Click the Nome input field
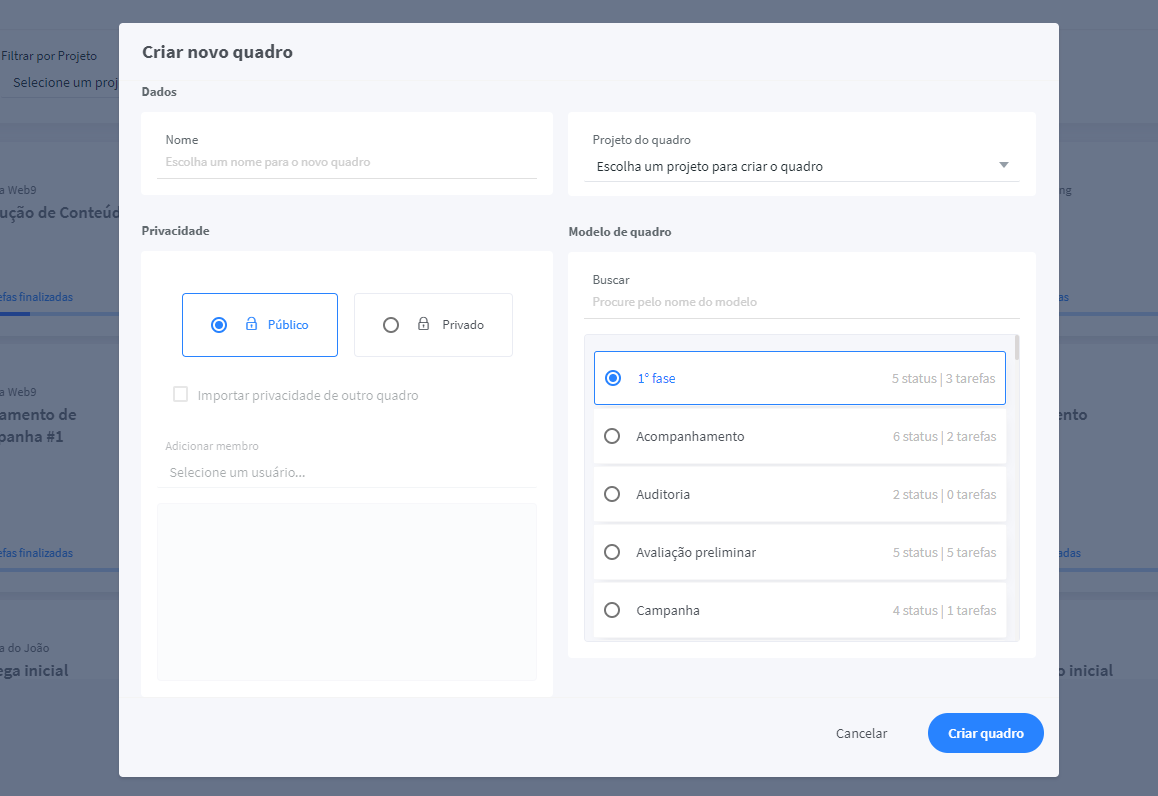 coord(346,162)
